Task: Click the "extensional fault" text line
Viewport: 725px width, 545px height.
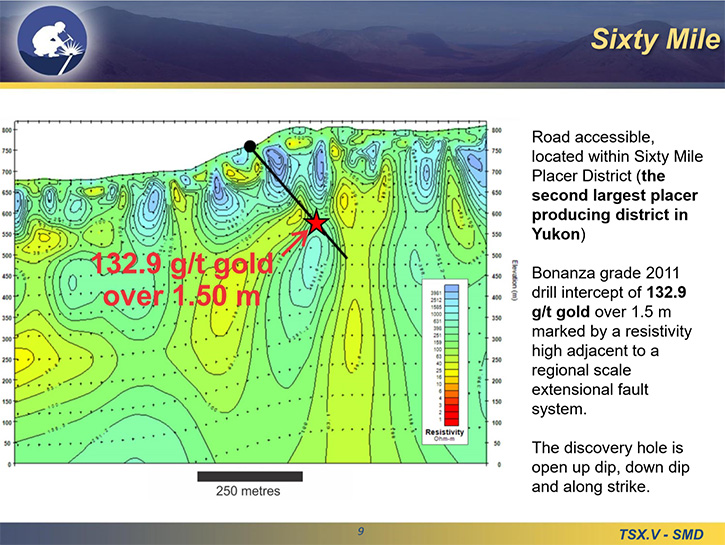Action: coord(590,389)
